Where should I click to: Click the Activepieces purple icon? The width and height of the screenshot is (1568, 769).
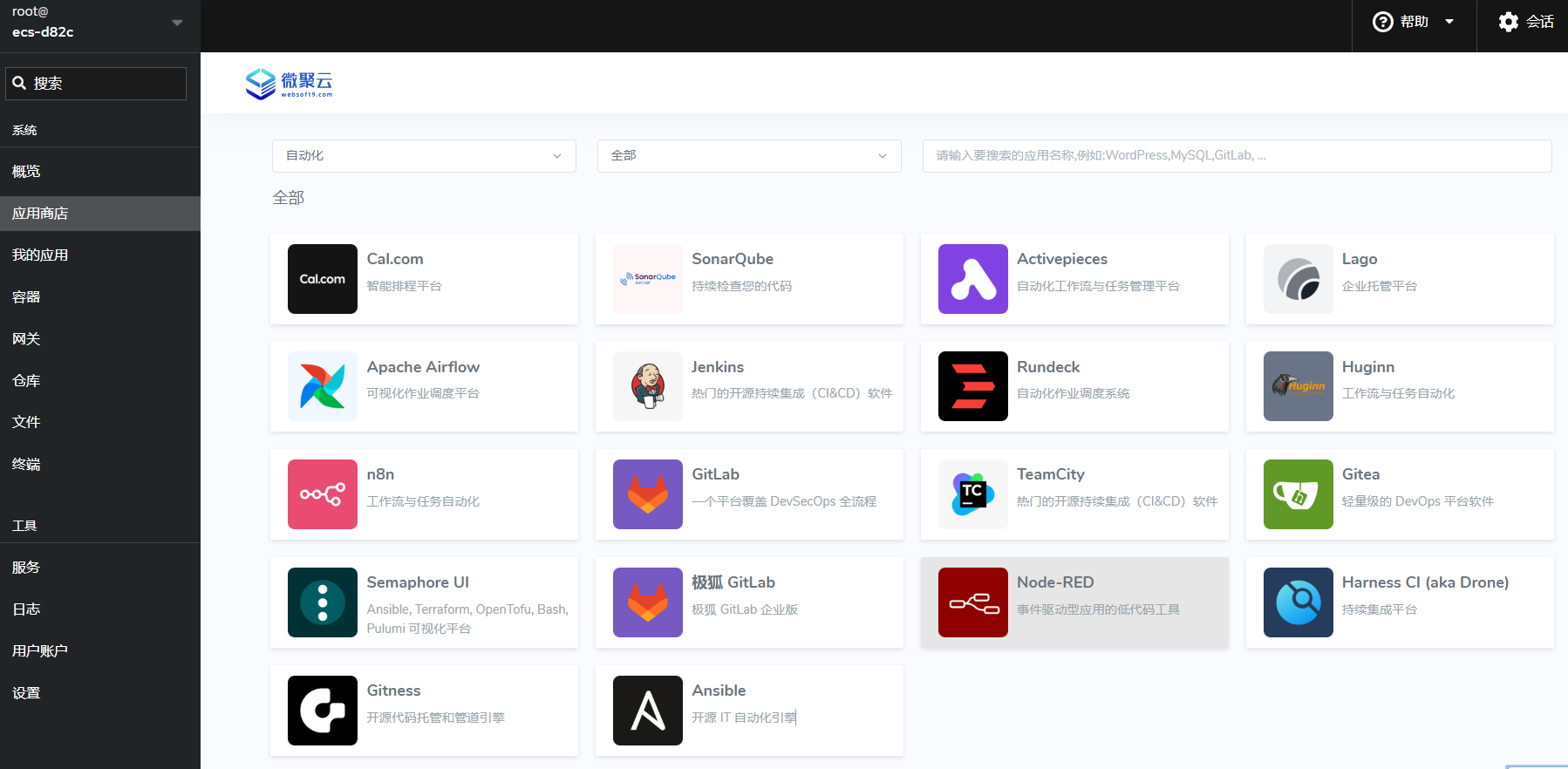pos(972,279)
